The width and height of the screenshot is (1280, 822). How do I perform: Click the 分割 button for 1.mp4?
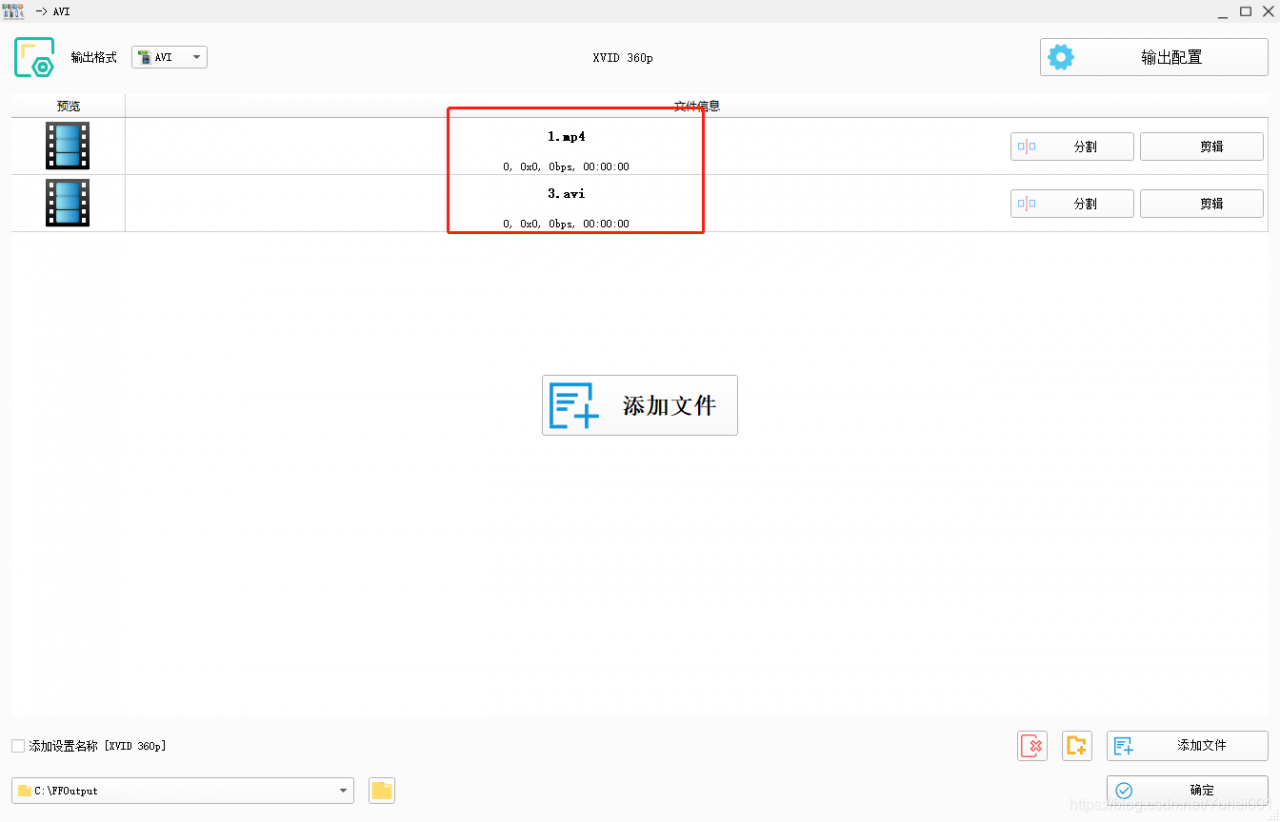(1072, 146)
